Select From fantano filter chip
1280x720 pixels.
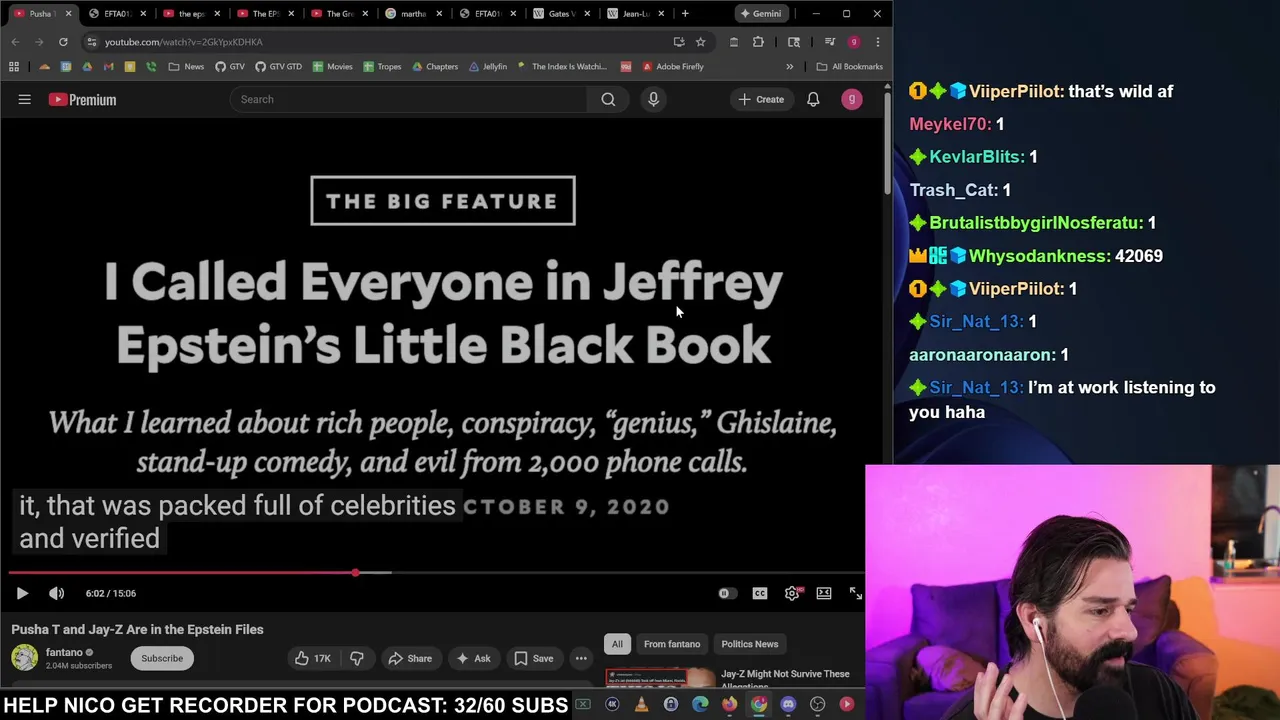(x=672, y=644)
